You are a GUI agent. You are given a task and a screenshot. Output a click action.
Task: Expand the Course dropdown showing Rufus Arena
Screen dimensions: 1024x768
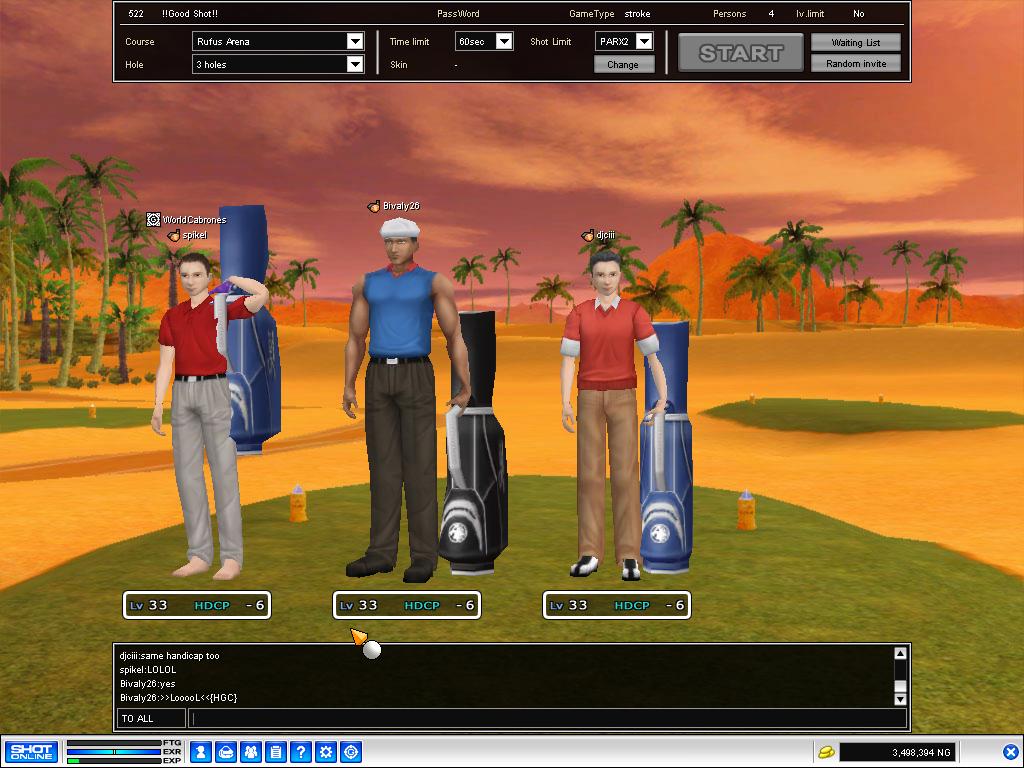[x=354, y=42]
